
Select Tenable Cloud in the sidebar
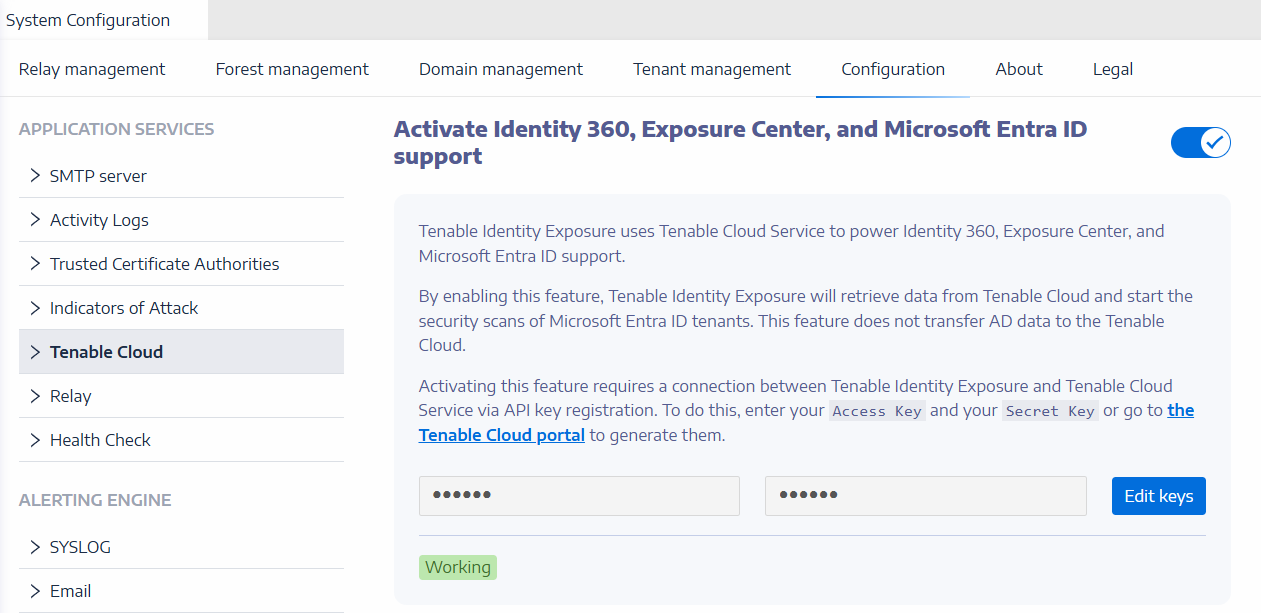181,352
